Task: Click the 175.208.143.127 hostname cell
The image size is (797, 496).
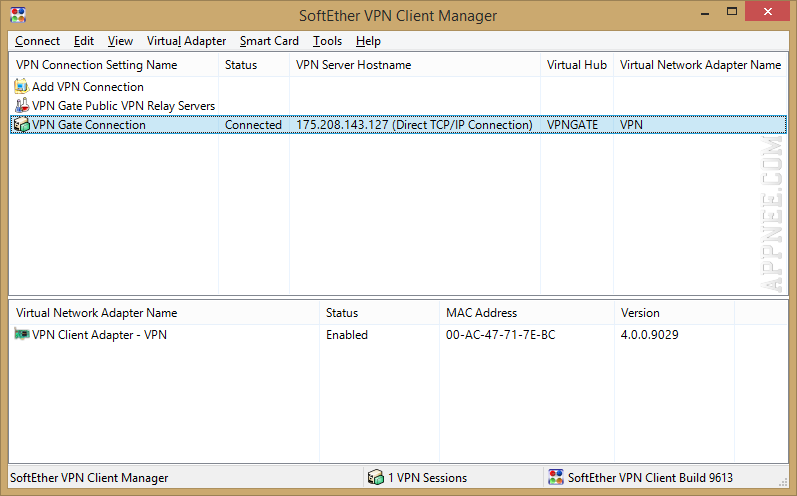Action: point(414,125)
